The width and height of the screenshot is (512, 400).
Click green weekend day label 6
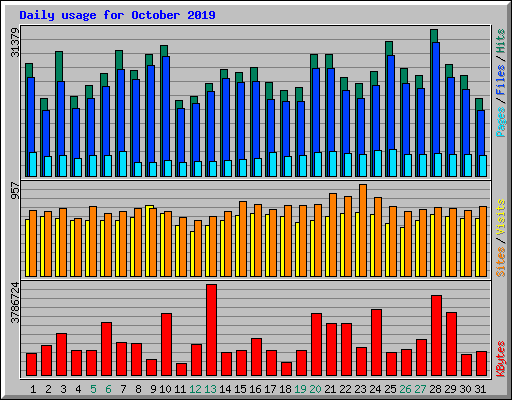(x=108, y=389)
